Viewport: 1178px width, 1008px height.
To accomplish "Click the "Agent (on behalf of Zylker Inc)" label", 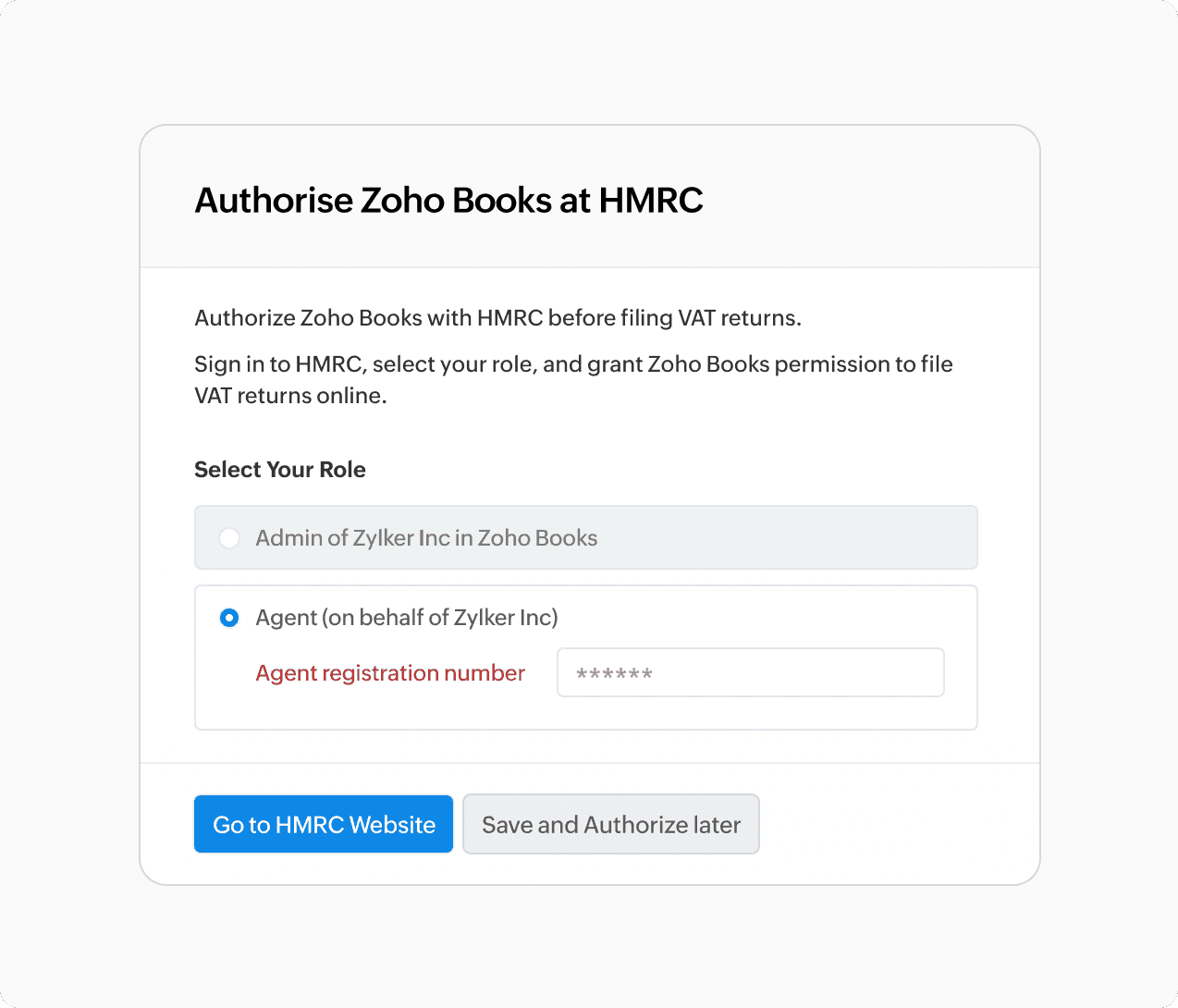I will [x=407, y=618].
